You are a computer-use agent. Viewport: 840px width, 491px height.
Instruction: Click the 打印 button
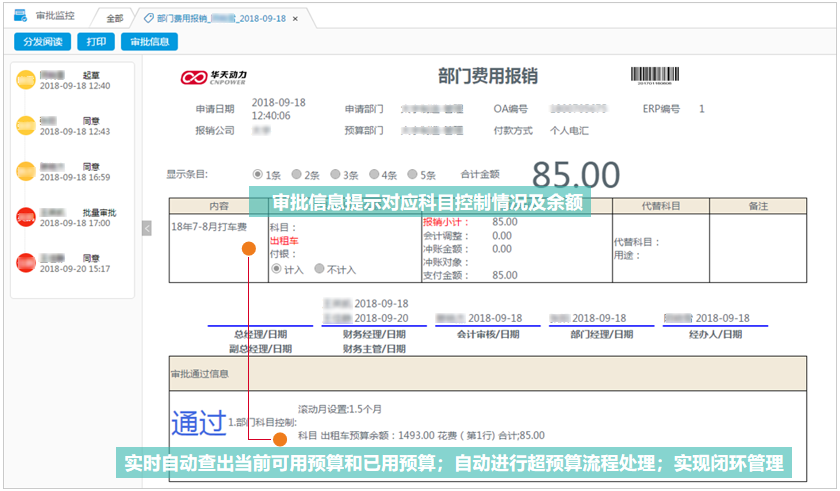point(96,42)
